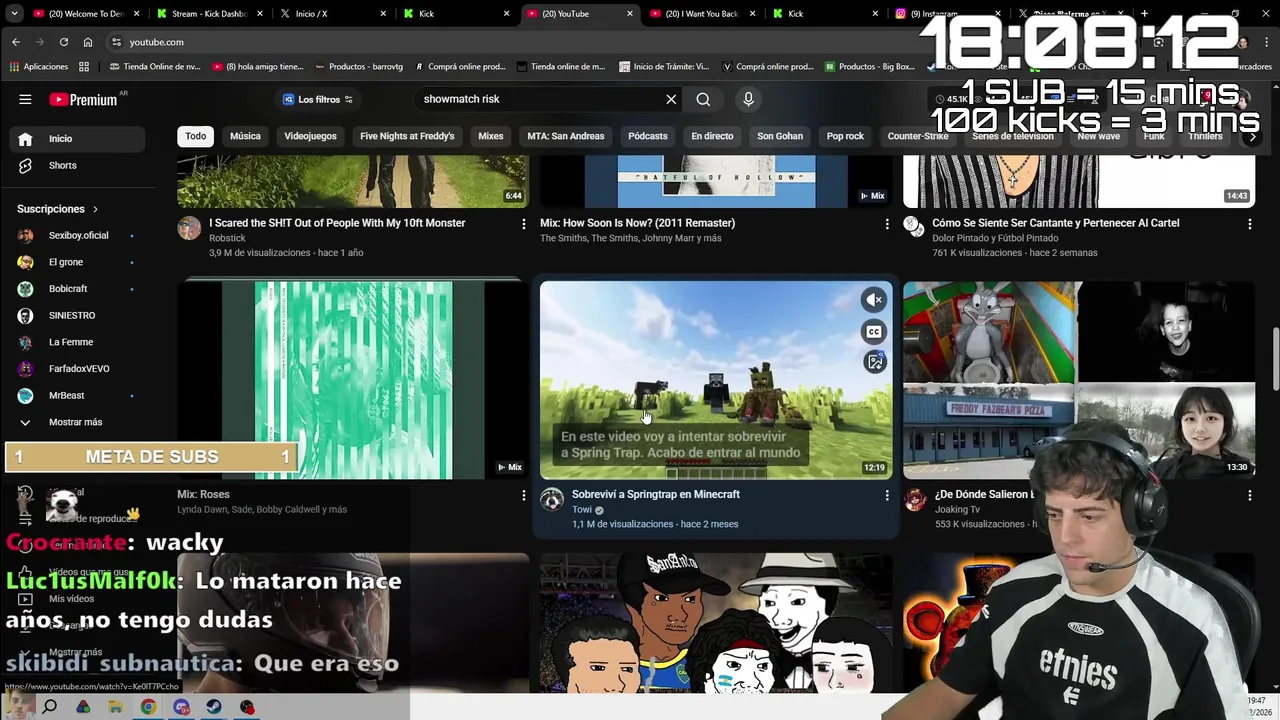Click the browser home icon
The width and height of the screenshot is (1280, 720).
click(88, 42)
